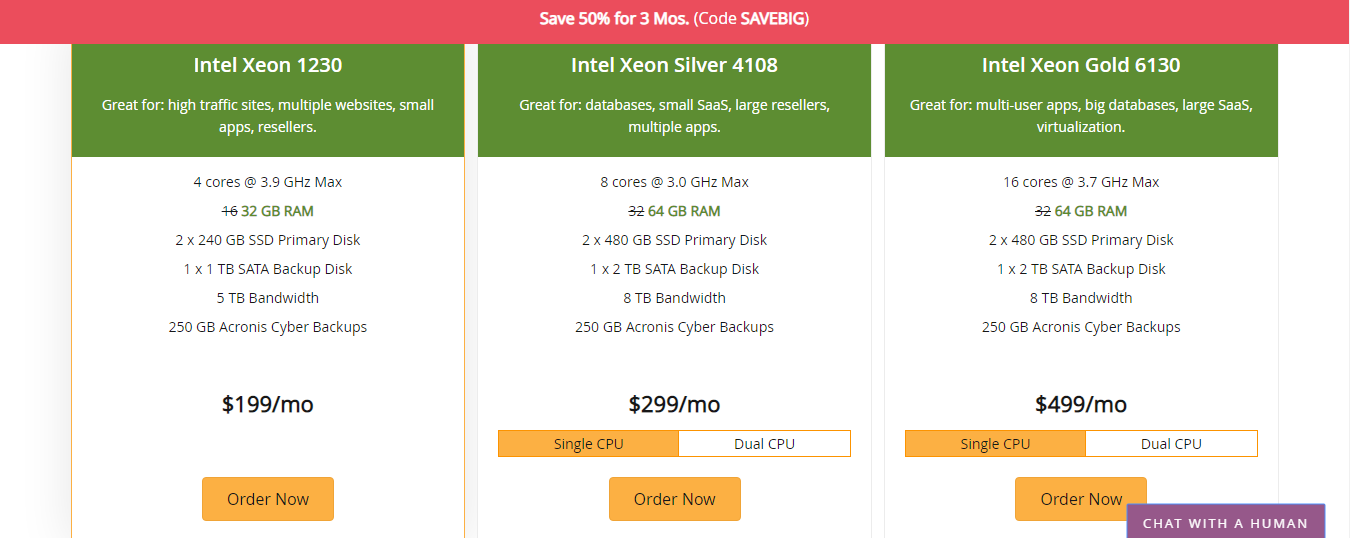Click the SAVEBIG promo code text
The width and height of the screenshot is (1350, 538).
pyautogui.click(x=773, y=19)
